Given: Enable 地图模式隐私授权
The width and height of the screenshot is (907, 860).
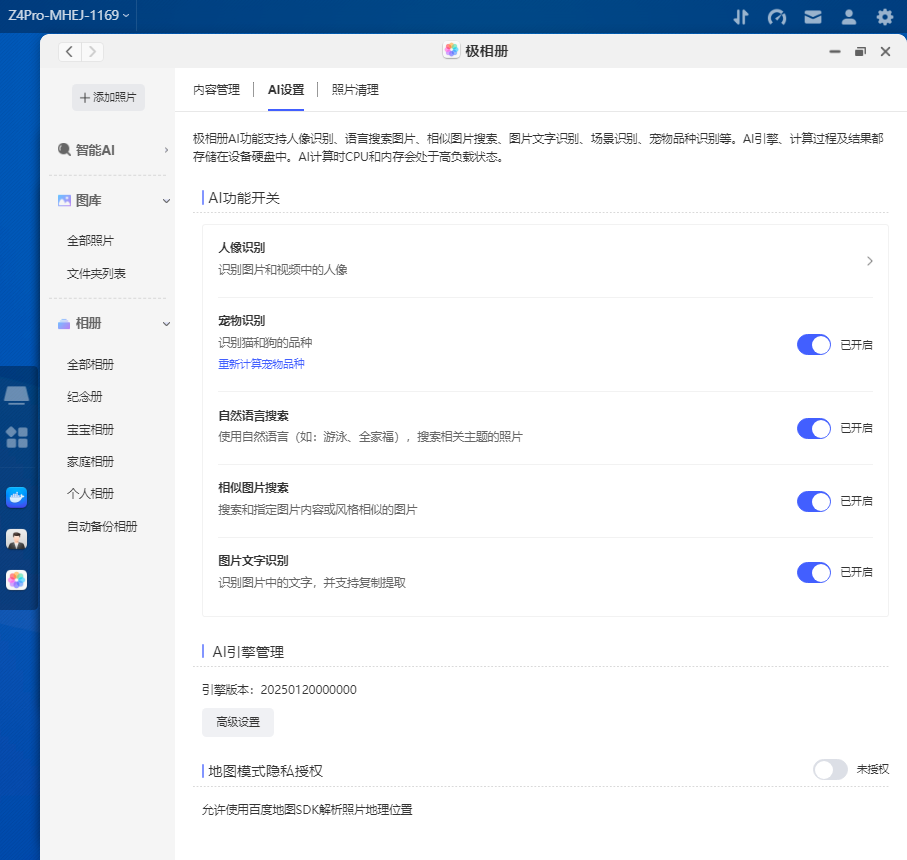Looking at the screenshot, I should click(x=830, y=770).
